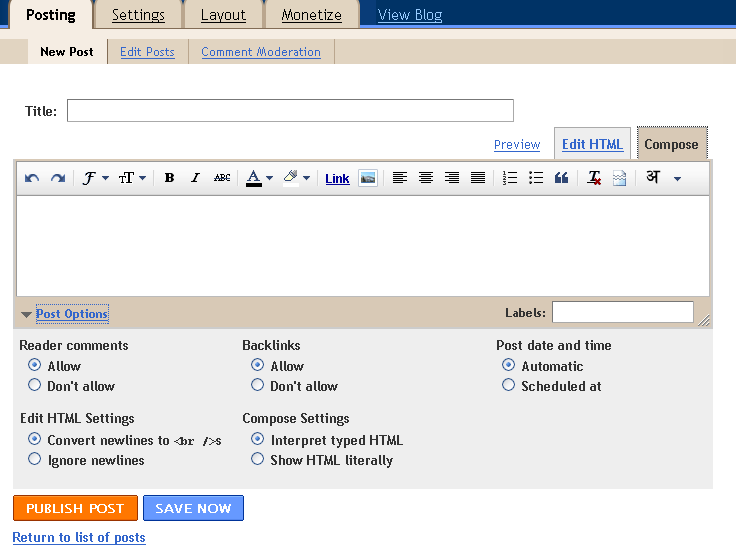Select Convert newlines to br option

coord(34,439)
